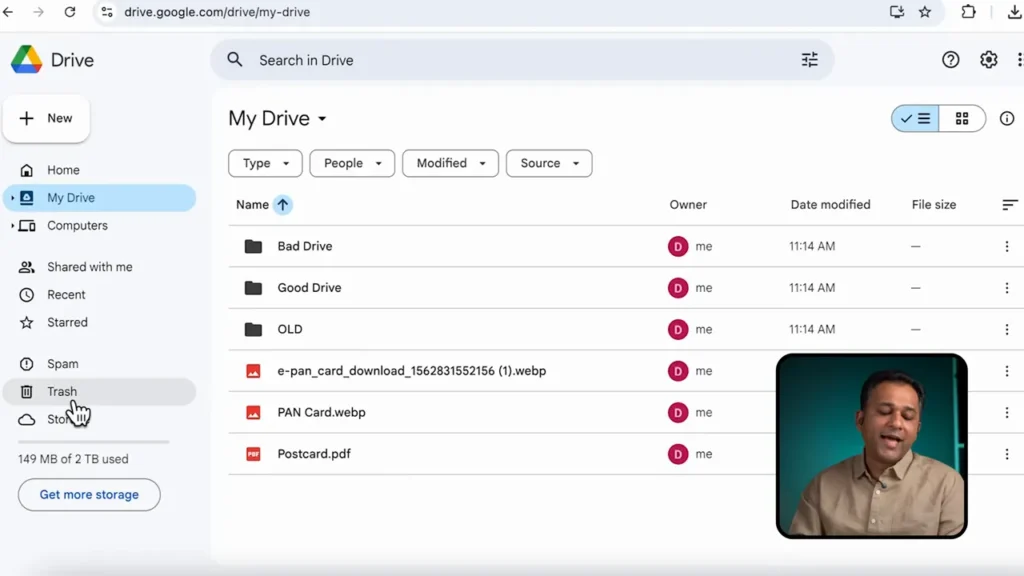This screenshot has height=576, width=1024.
Task: Click the view details info icon
Action: 1006,119
